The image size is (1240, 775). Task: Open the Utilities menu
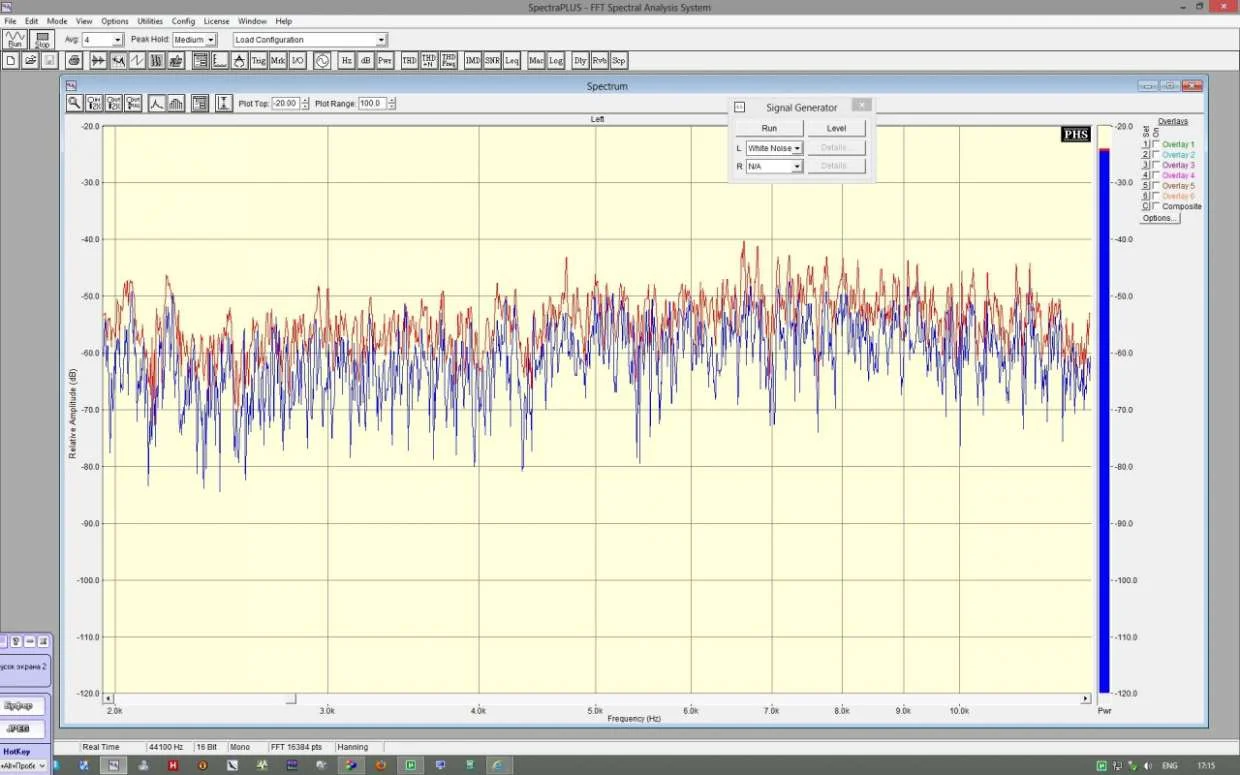pyautogui.click(x=149, y=21)
